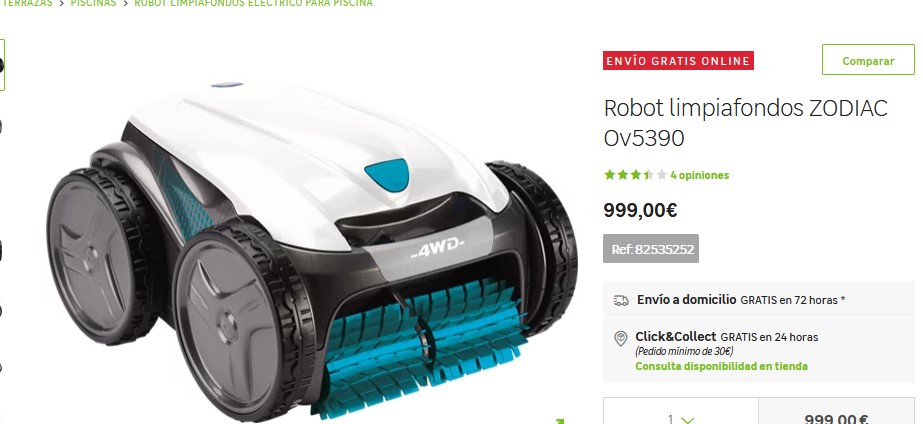Click the green quantity dropdown arrow
The width and height of the screenshot is (923, 424).
point(688,420)
